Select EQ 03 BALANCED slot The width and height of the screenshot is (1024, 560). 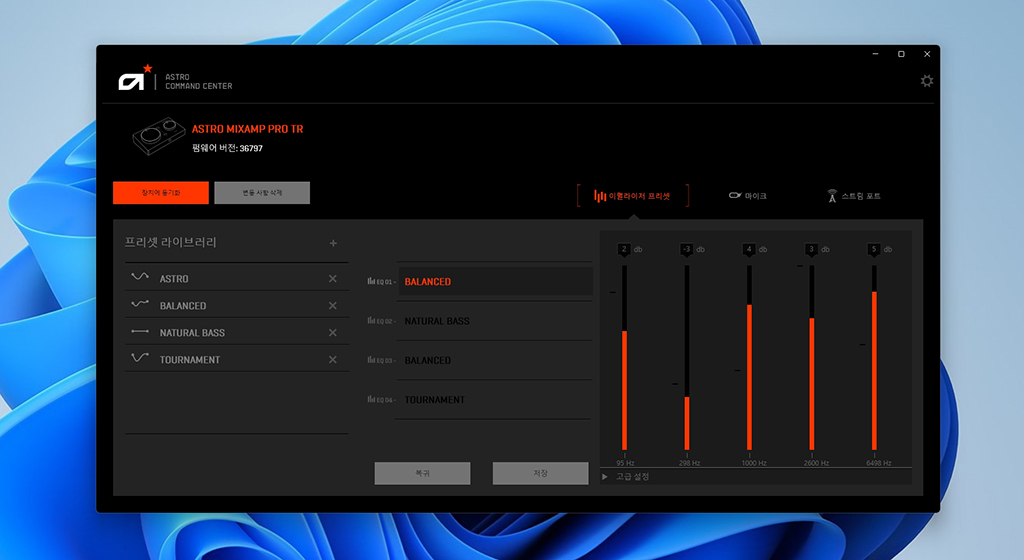click(495, 360)
